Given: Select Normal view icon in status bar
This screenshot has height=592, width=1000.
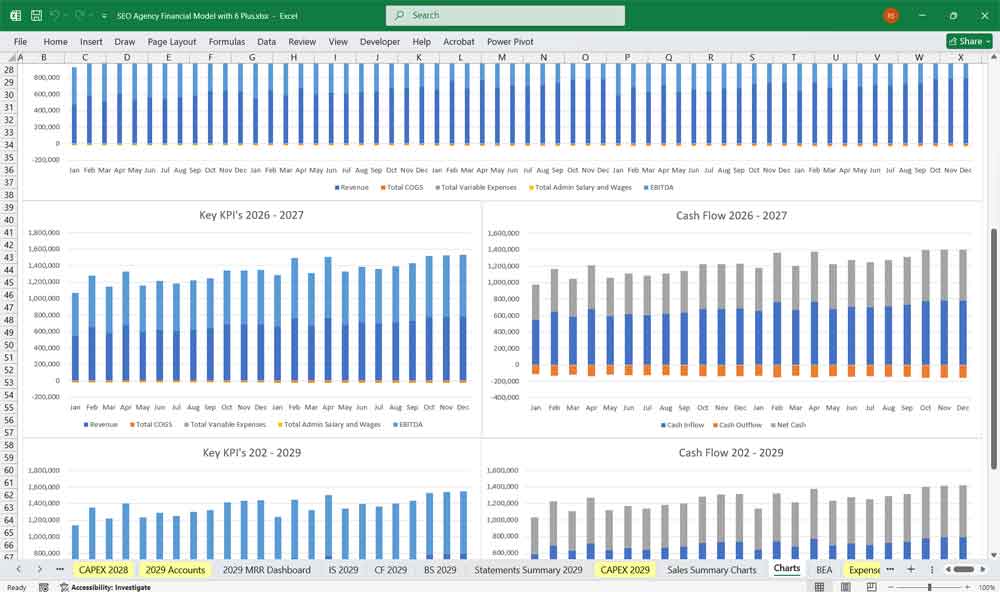Looking at the screenshot, I should 818,586.
